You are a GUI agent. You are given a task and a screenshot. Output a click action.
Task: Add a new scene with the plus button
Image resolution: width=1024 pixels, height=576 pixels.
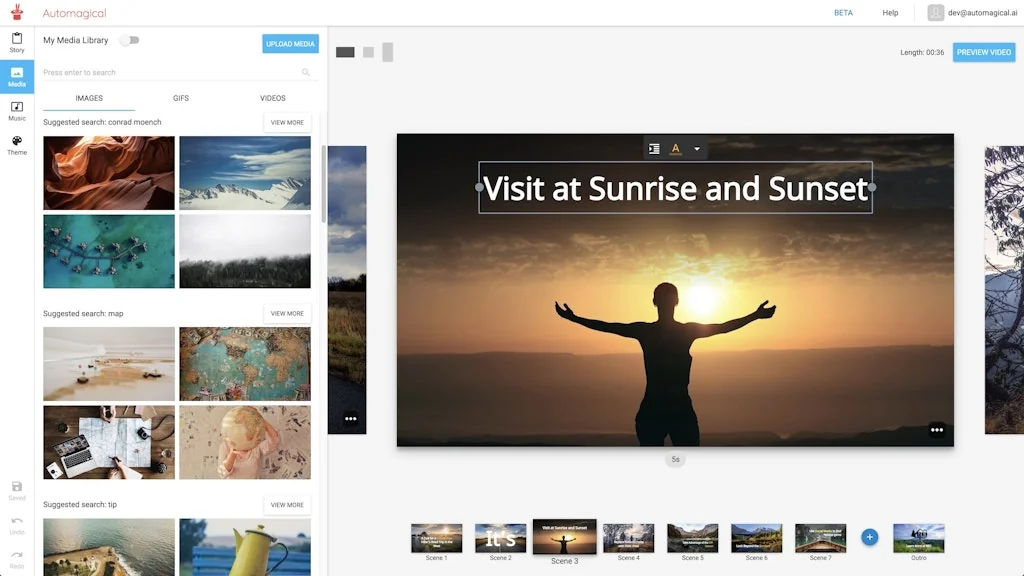pos(869,537)
